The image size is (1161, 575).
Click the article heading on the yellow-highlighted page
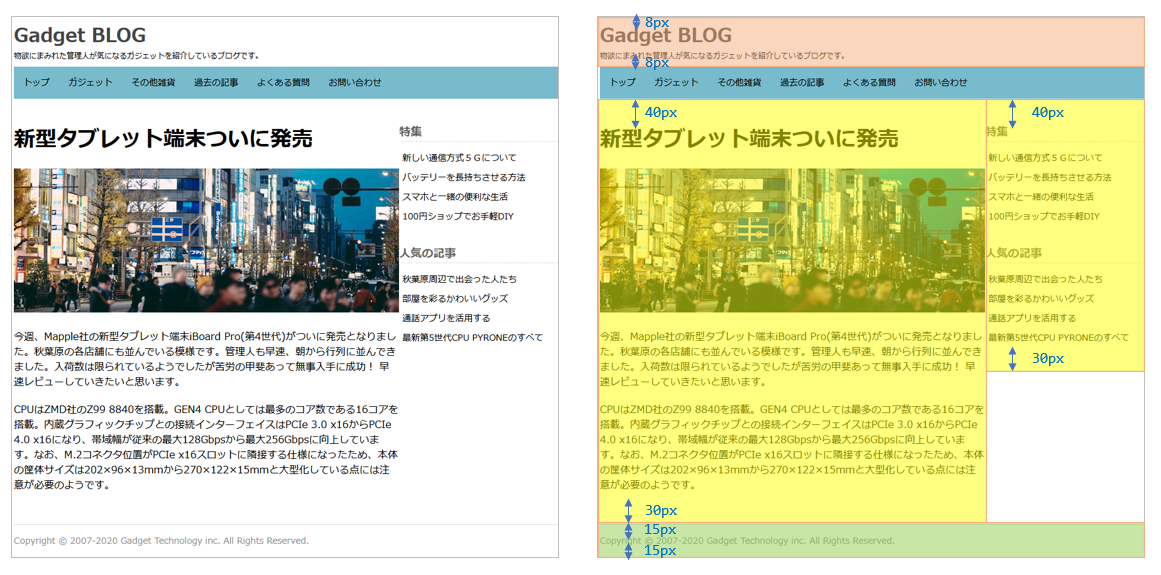[x=749, y=138]
